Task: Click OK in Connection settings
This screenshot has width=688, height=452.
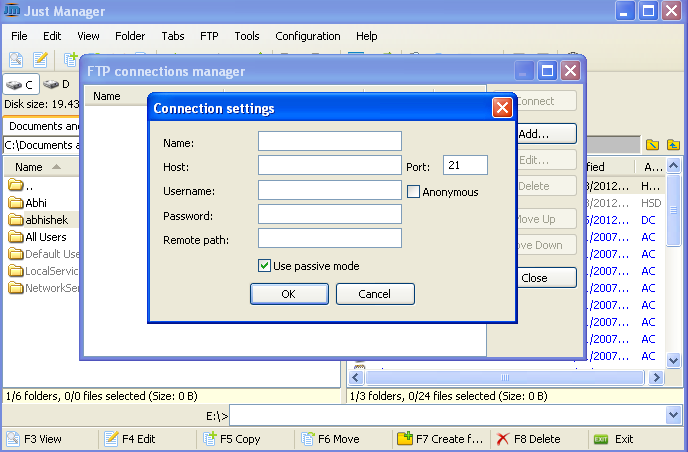Action: pyautogui.click(x=288, y=294)
